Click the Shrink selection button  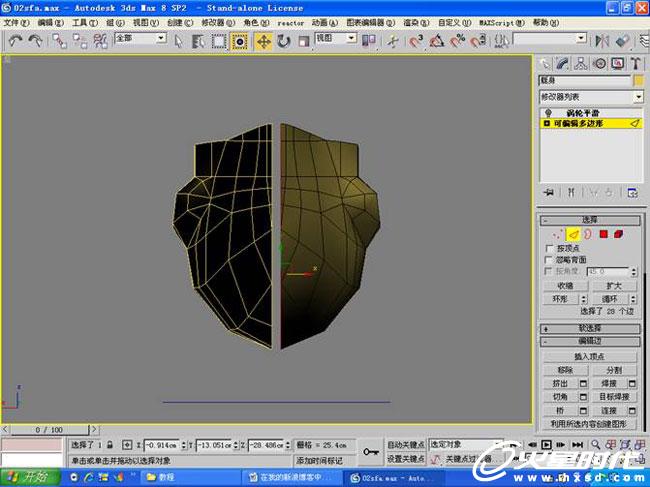[565, 286]
